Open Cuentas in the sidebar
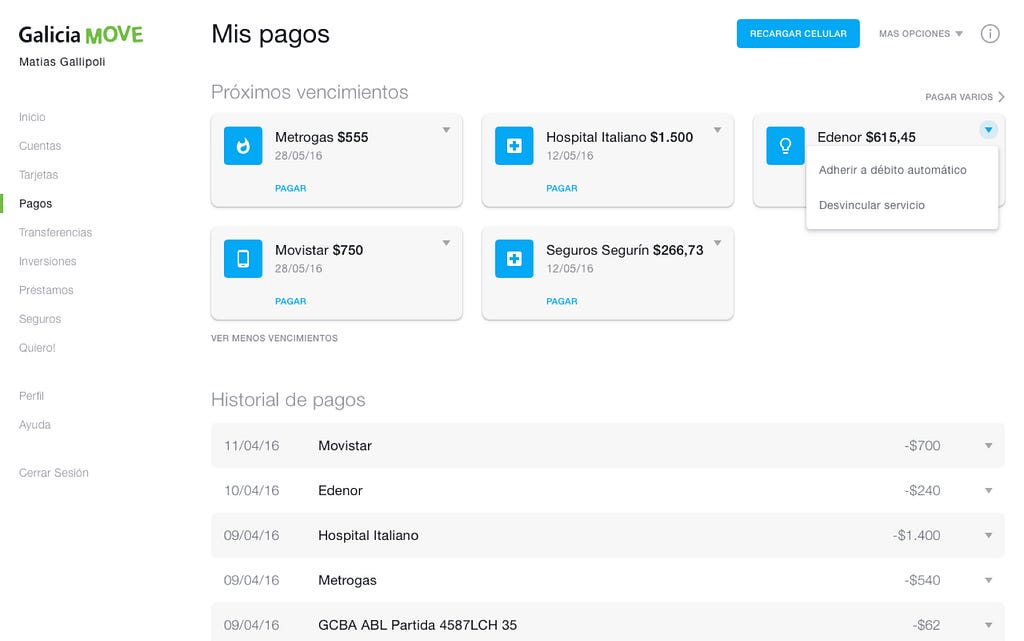Viewport: 1024px width, 641px height. click(40, 146)
